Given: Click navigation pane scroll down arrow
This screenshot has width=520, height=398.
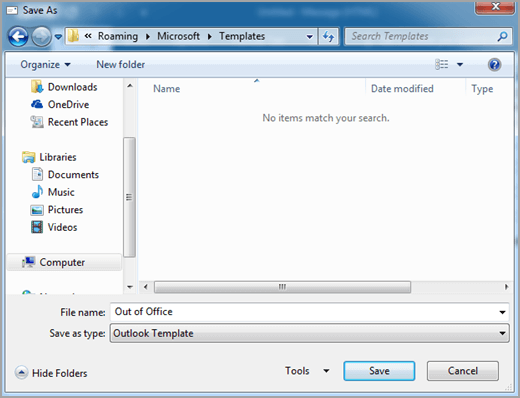Looking at the screenshot, I should [130, 287].
